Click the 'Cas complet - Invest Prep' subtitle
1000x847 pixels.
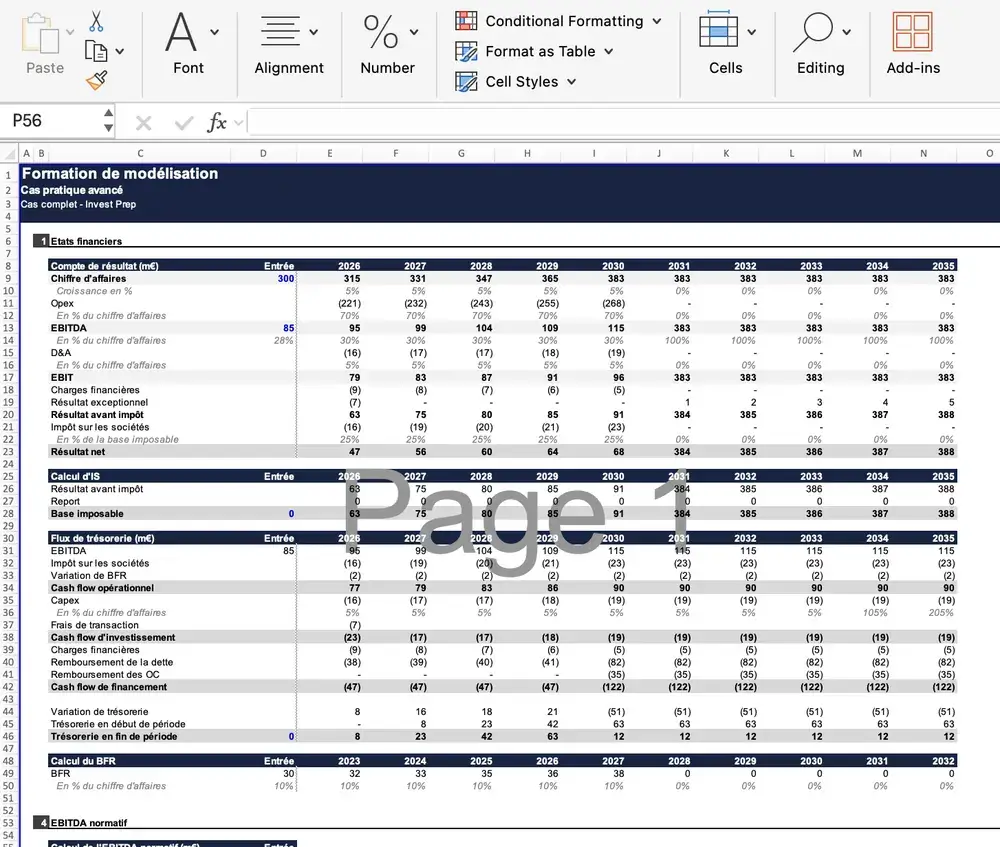78,204
